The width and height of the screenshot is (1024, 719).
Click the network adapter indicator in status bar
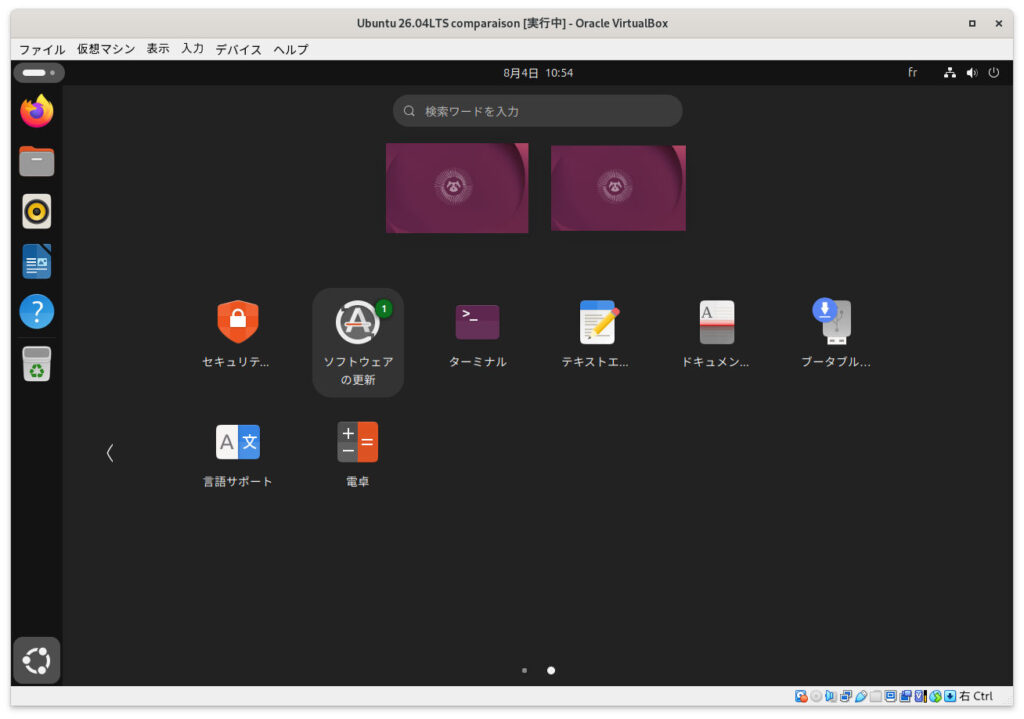[x=846, y=696]
